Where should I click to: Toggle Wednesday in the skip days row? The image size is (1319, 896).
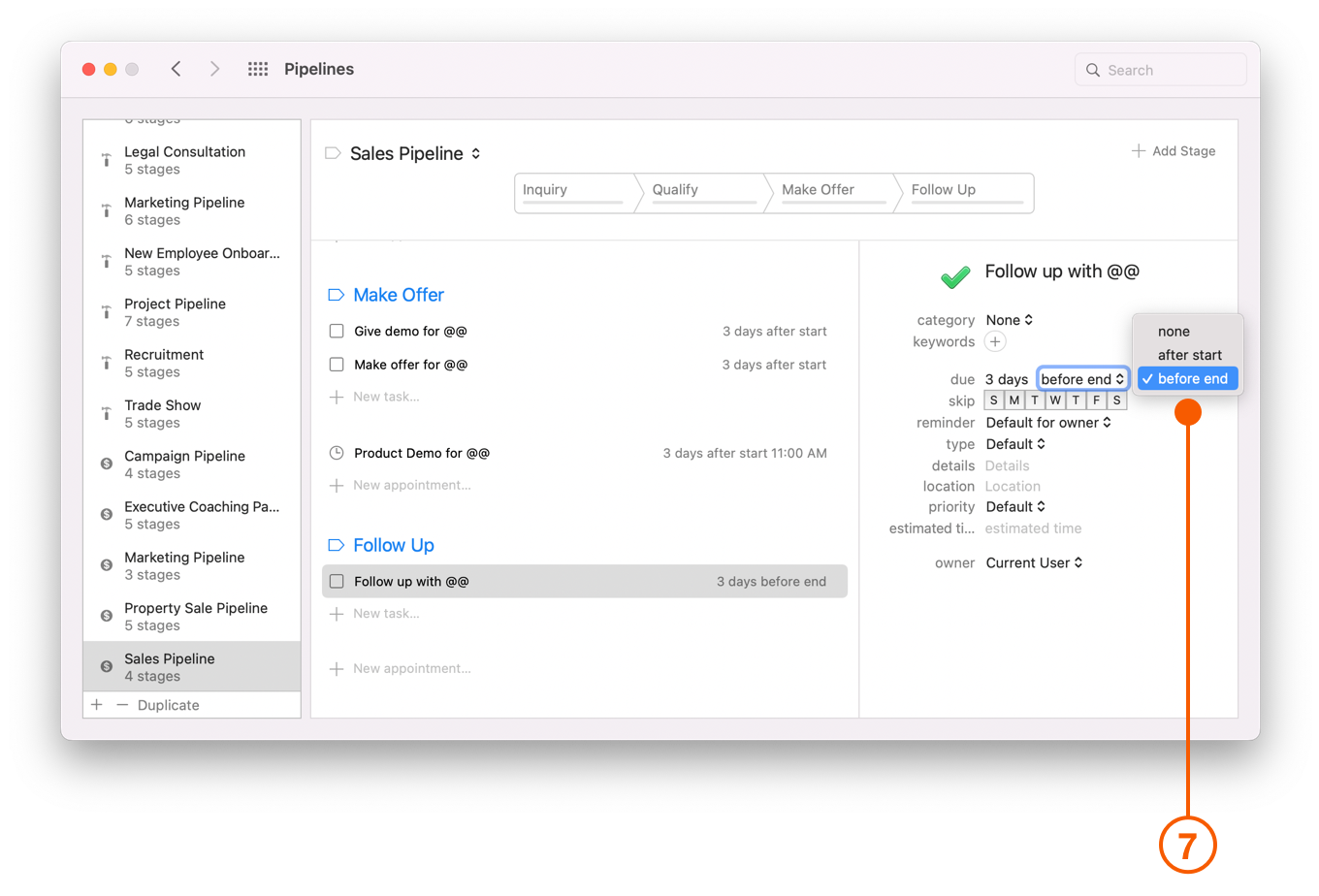[1055, 400]
